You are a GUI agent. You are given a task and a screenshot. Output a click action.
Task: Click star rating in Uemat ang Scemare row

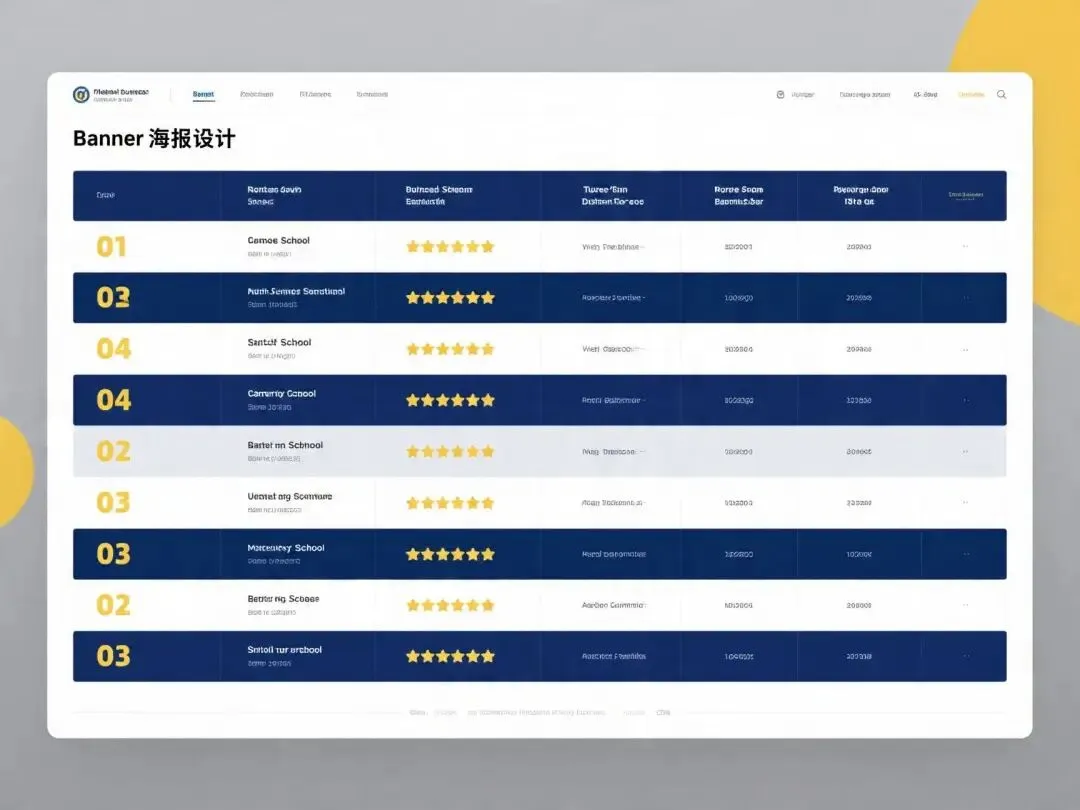(450, 503)
